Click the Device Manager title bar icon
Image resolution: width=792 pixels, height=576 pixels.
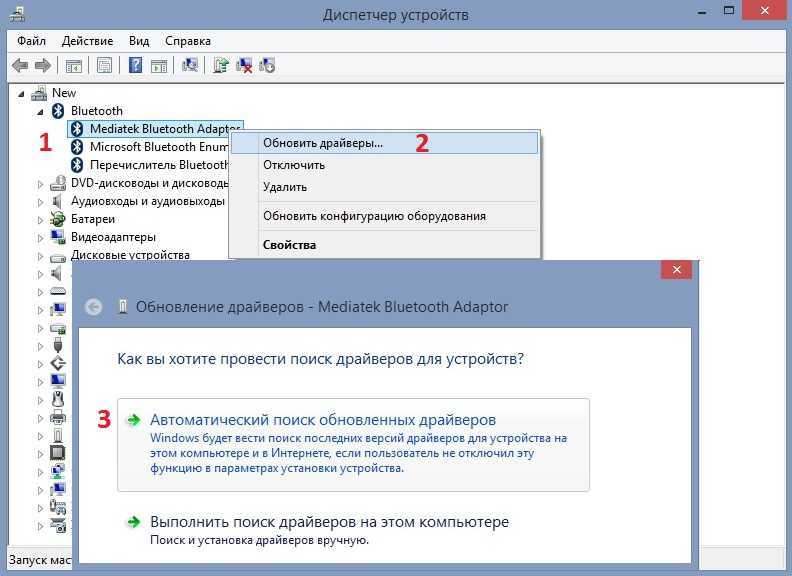17,14
